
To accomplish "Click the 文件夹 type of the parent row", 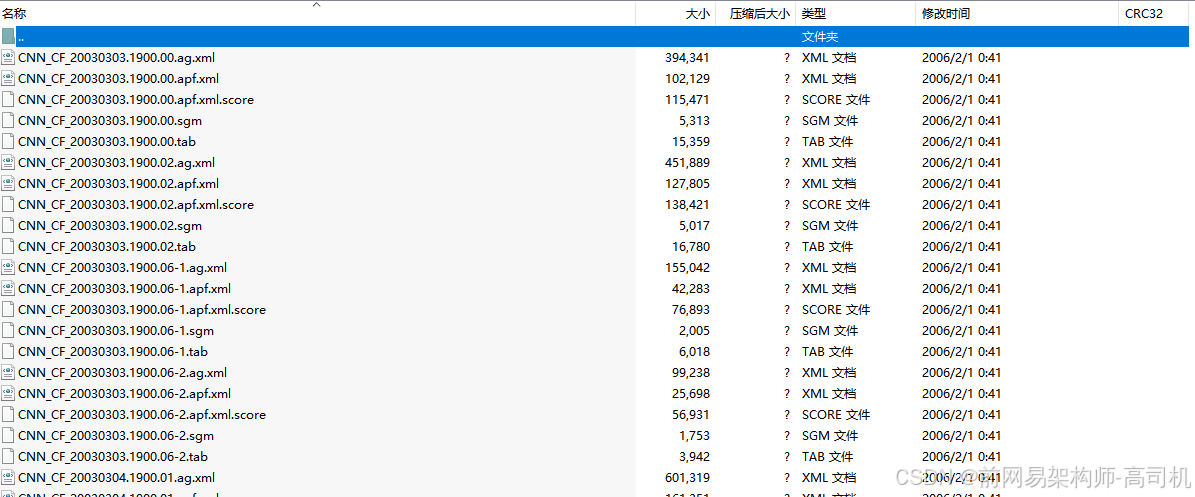I will pos(821,37).
